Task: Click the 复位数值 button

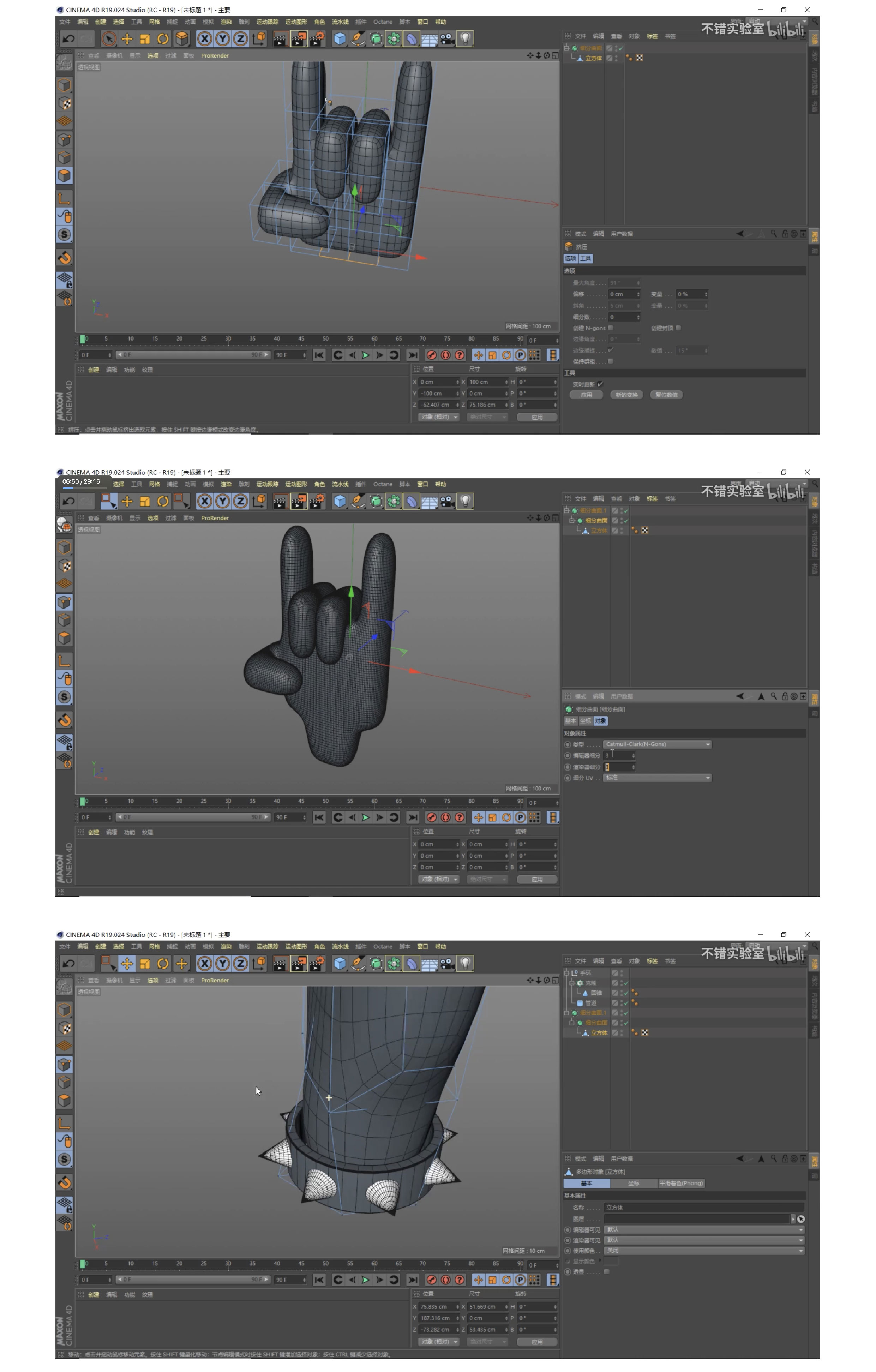Action: click(x=666, y=395)
